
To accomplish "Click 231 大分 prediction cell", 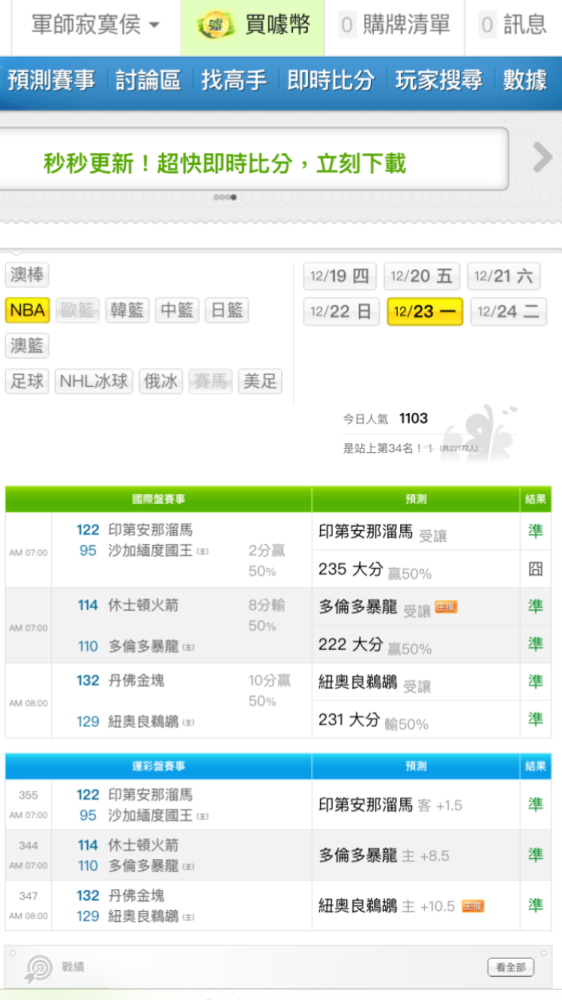I will tap(416, 720).
